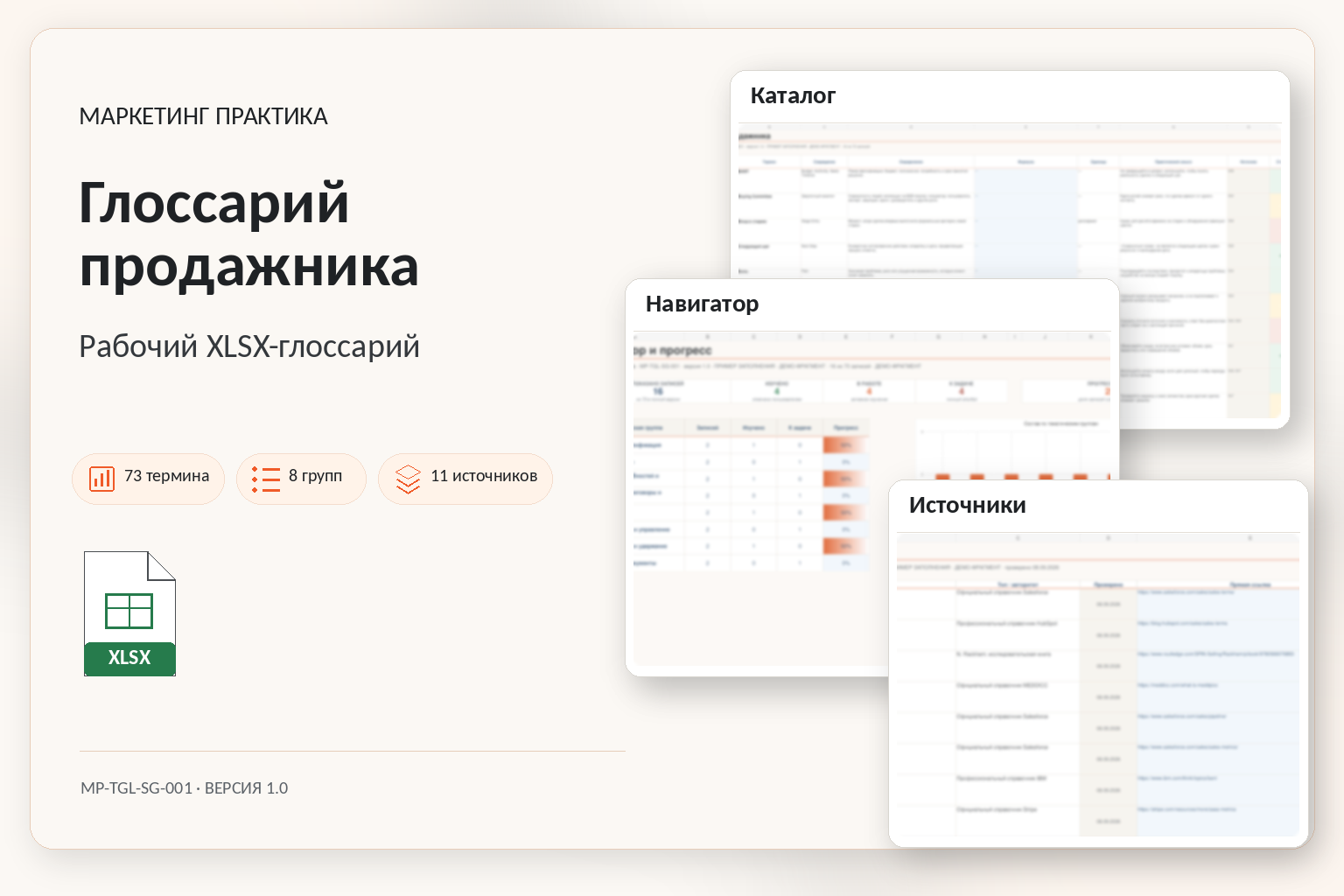This screenshot has width=1344, height=896.
Task: Click the list icon beside 8 групп
Action: point(266,479)
